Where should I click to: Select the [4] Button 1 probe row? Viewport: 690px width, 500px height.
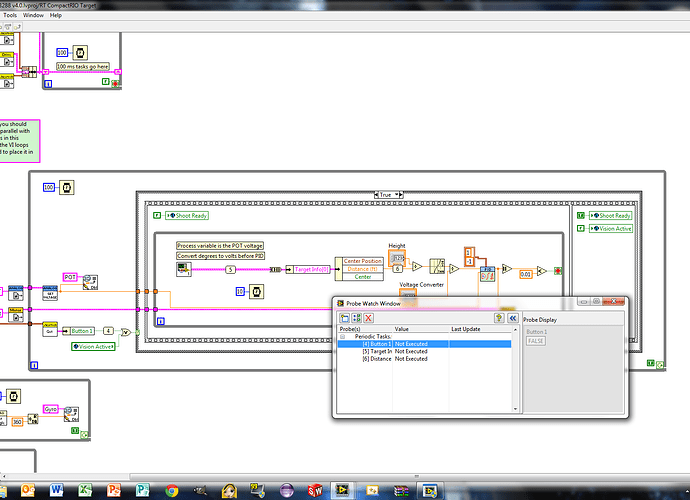[x=424, y=344]
